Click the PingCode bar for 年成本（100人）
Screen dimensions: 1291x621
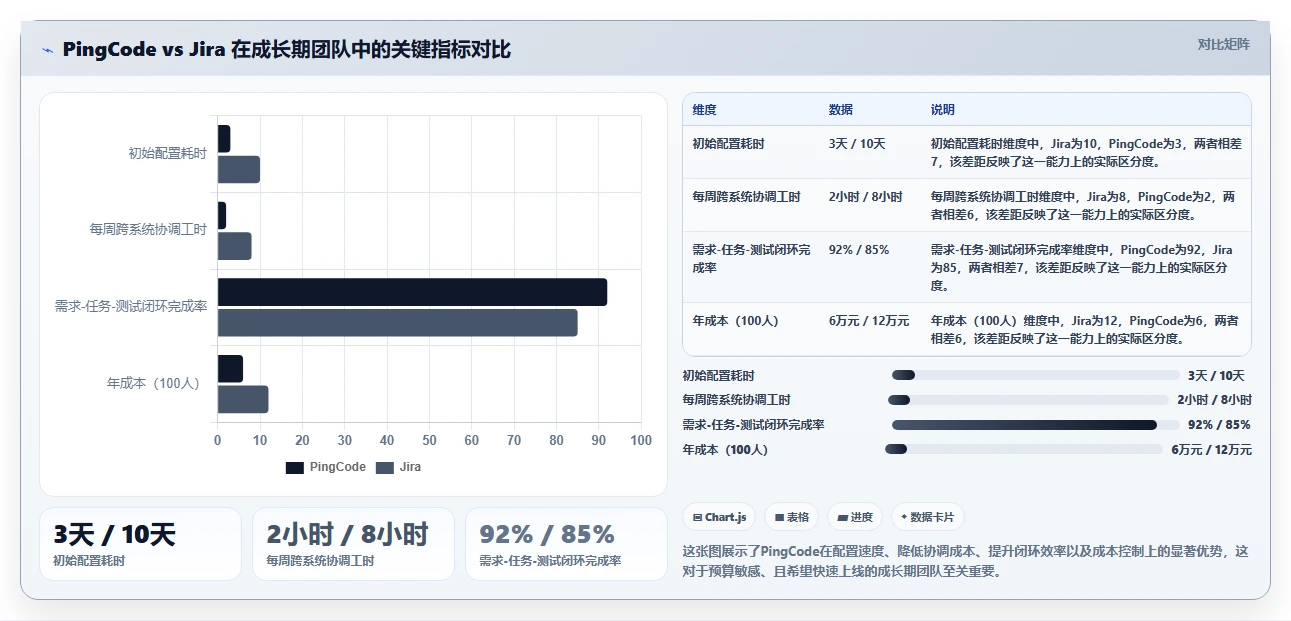click(230, 369)
